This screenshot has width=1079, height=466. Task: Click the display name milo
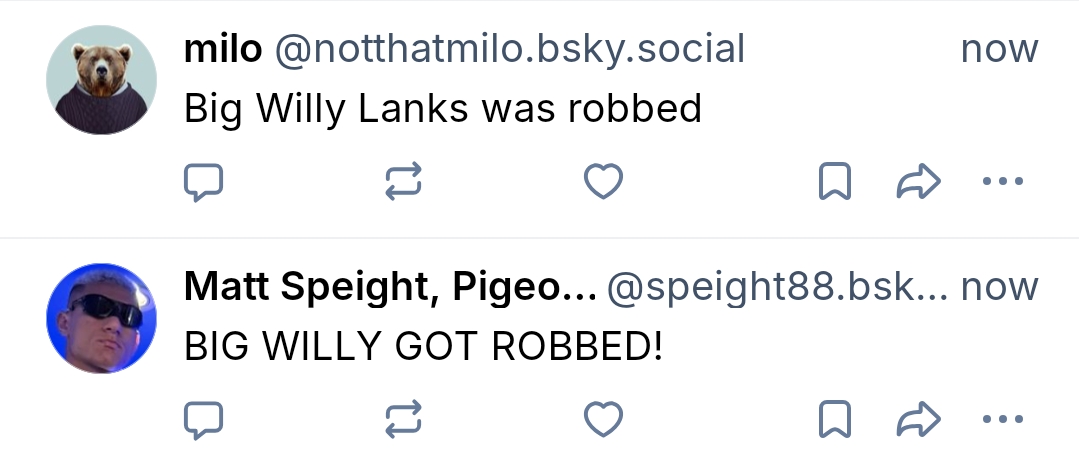[223, 49]
